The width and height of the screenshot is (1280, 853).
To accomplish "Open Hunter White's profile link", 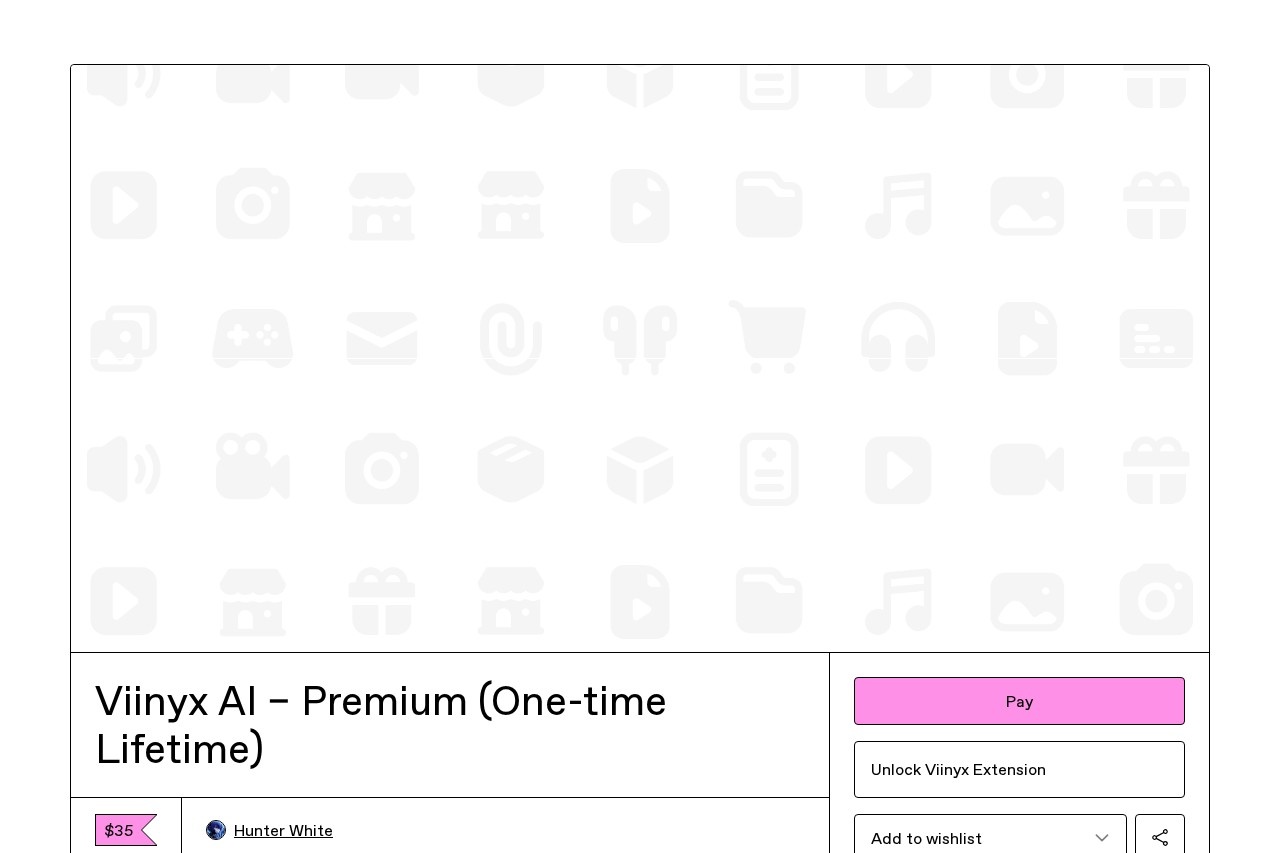I will (283, 830).
